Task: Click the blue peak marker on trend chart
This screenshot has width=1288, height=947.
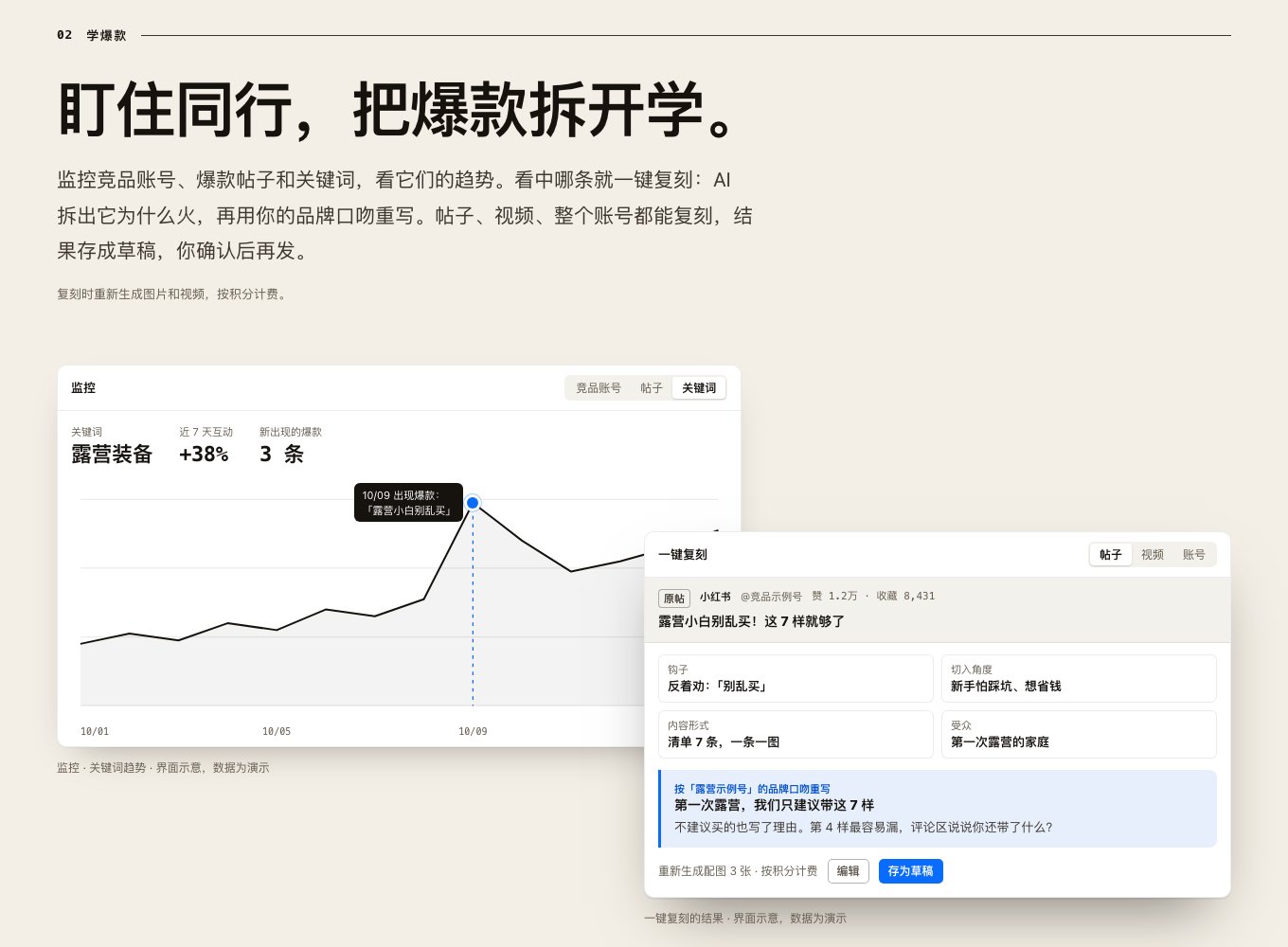Action: pyautogui.click(x=473, y=503)
